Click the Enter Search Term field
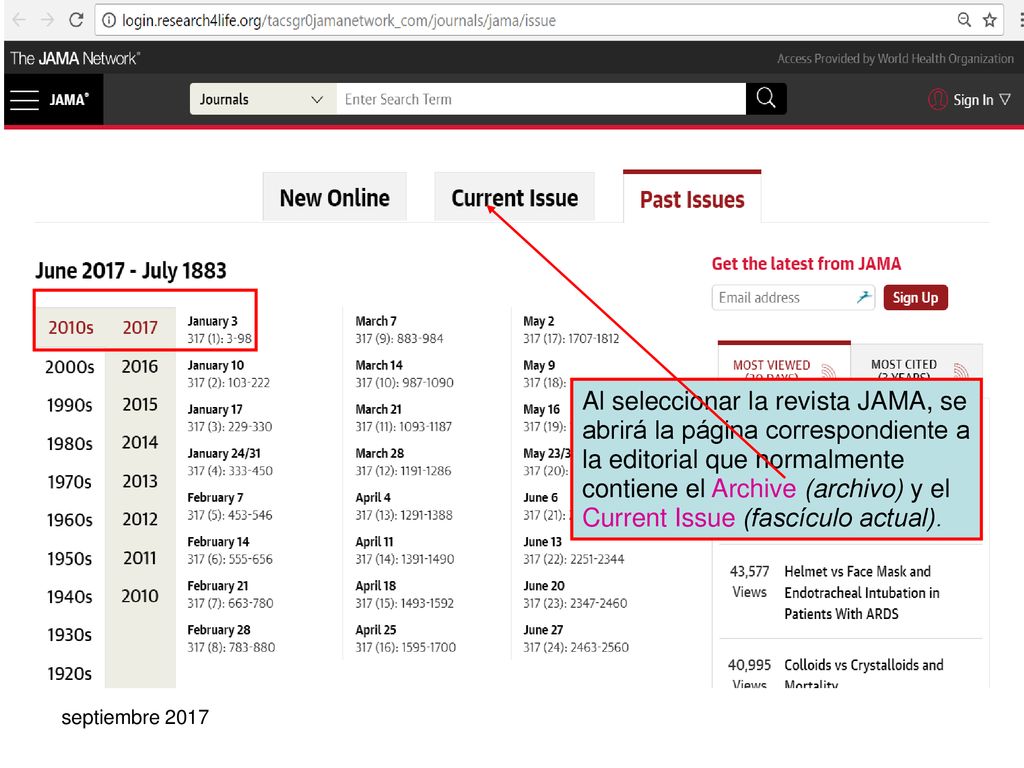The image size is (1024, 768). tap(541, 99)
